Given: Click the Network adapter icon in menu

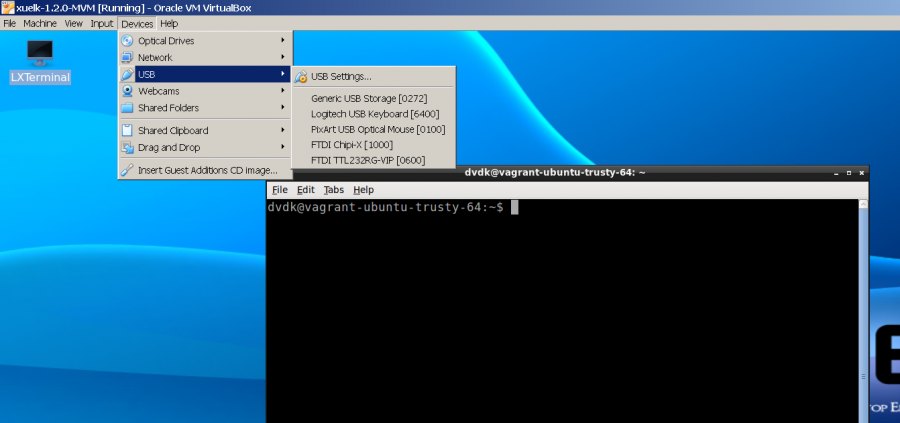Looking at the screenshot, I should 127,58.
